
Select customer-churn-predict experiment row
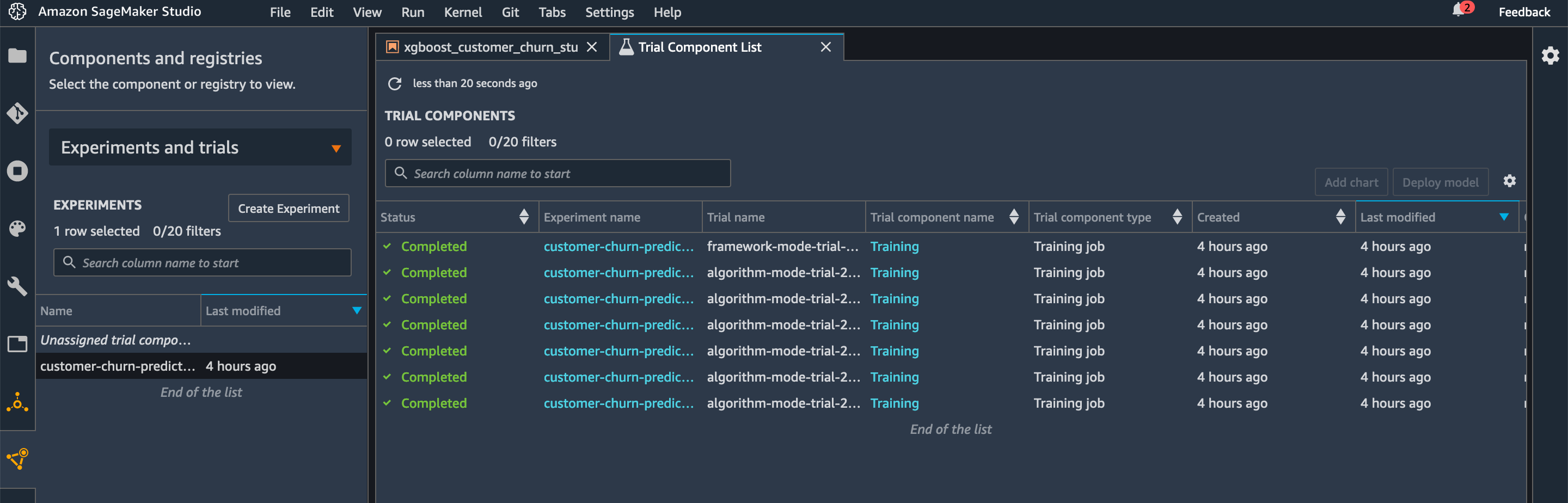(x=201, y=366)
